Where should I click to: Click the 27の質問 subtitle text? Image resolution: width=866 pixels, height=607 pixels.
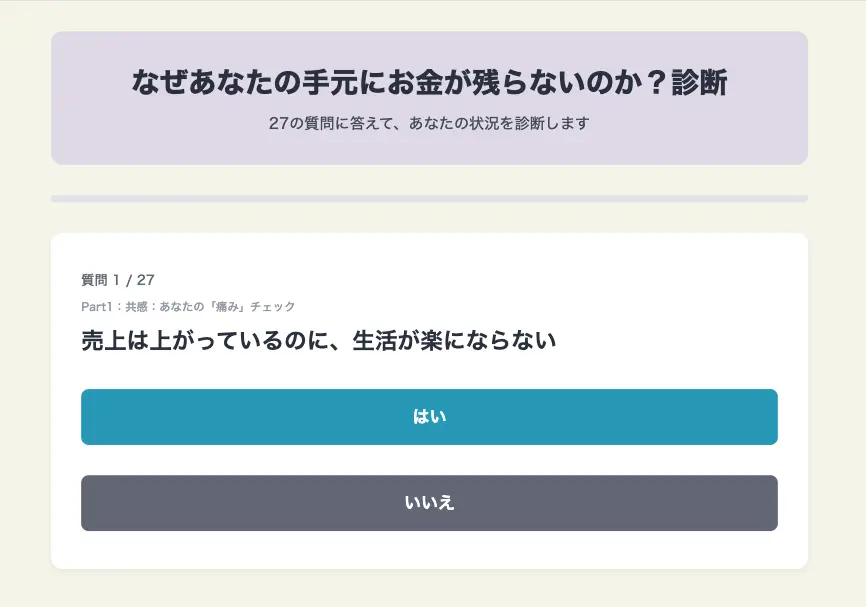point(429,124)
